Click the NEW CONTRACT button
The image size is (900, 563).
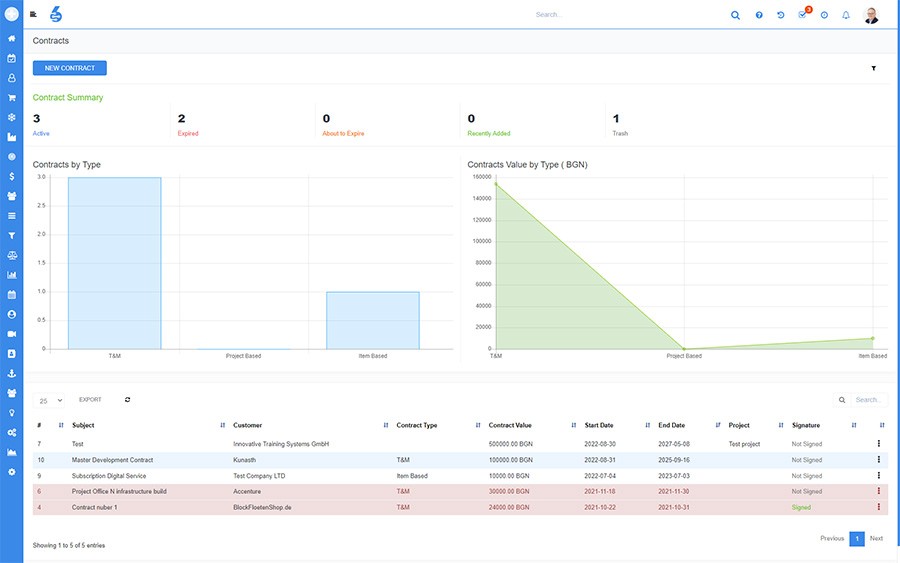tap(69, 68)
